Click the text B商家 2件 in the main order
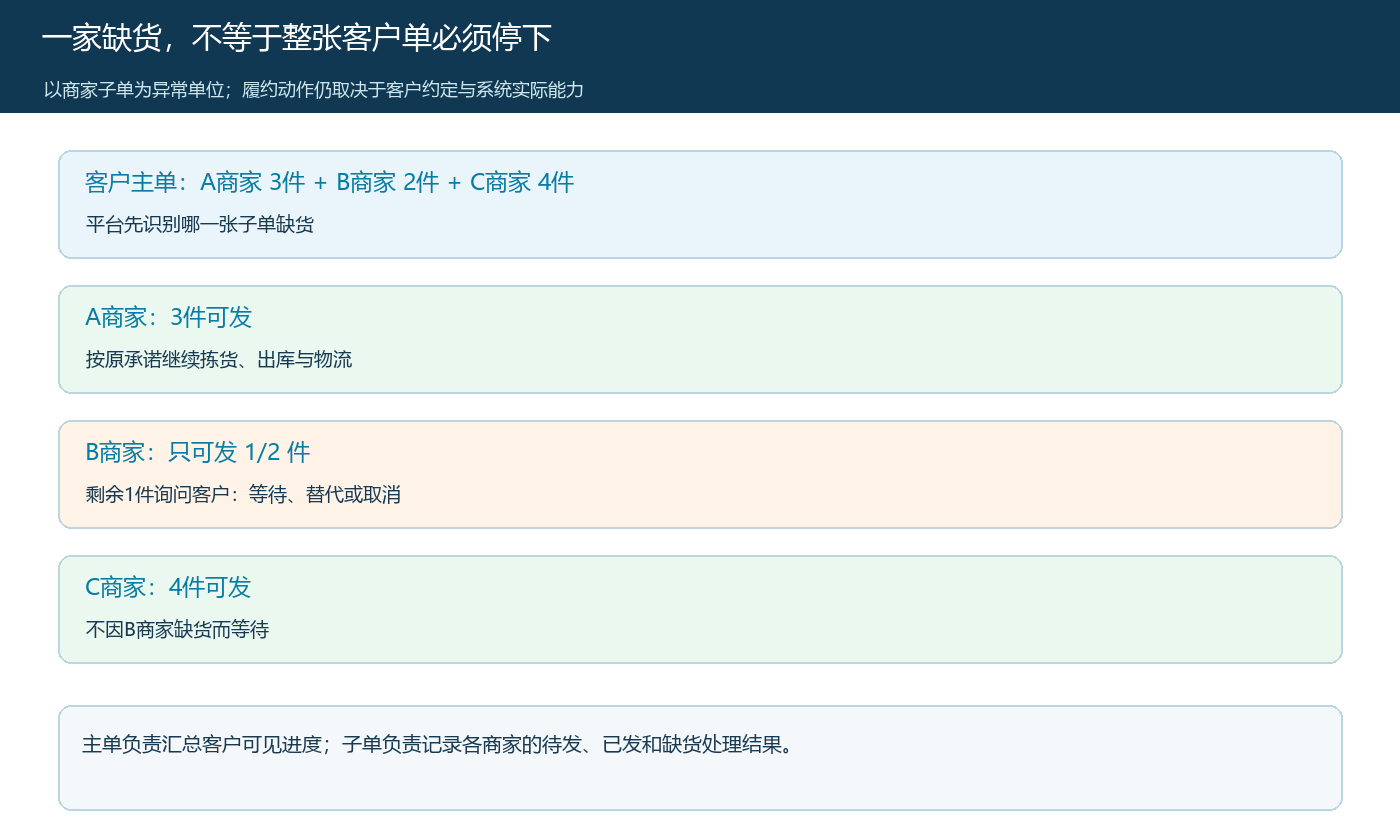This screenshot has height=835, width=1400. 387,182
